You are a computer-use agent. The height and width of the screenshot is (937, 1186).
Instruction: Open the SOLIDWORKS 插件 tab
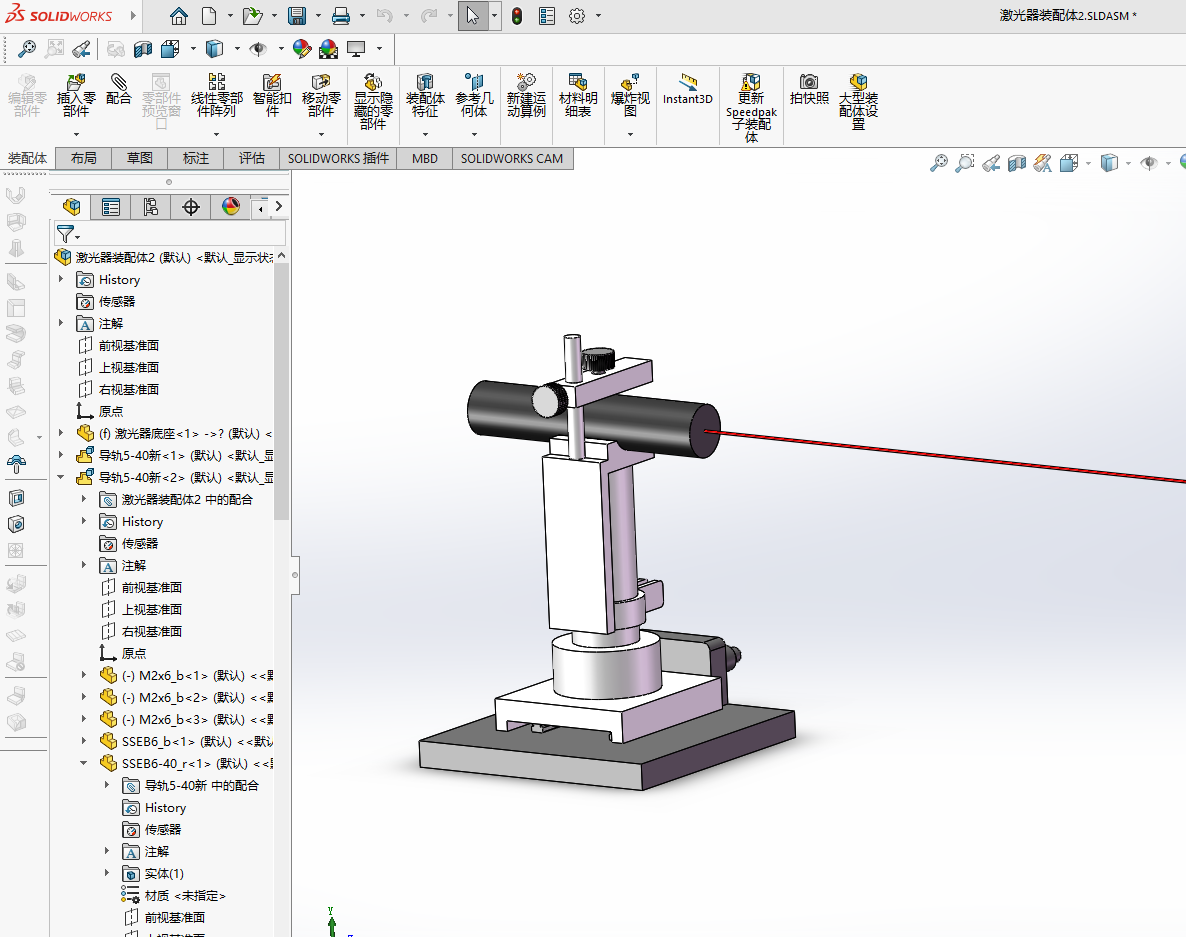pos(338,158)
